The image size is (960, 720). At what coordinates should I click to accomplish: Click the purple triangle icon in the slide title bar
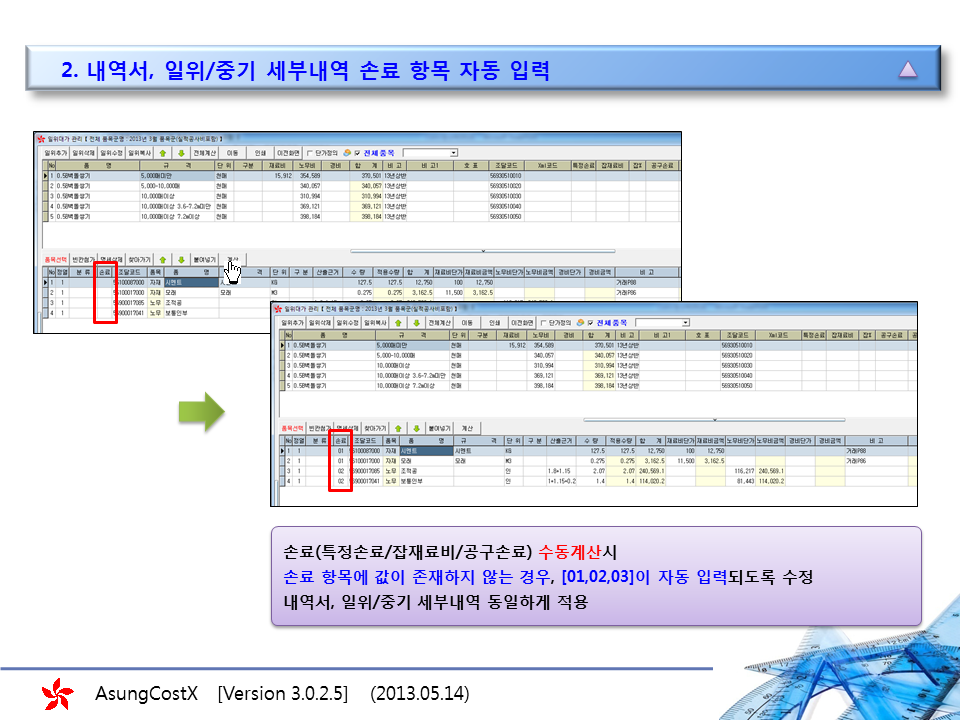coord(907,70)
